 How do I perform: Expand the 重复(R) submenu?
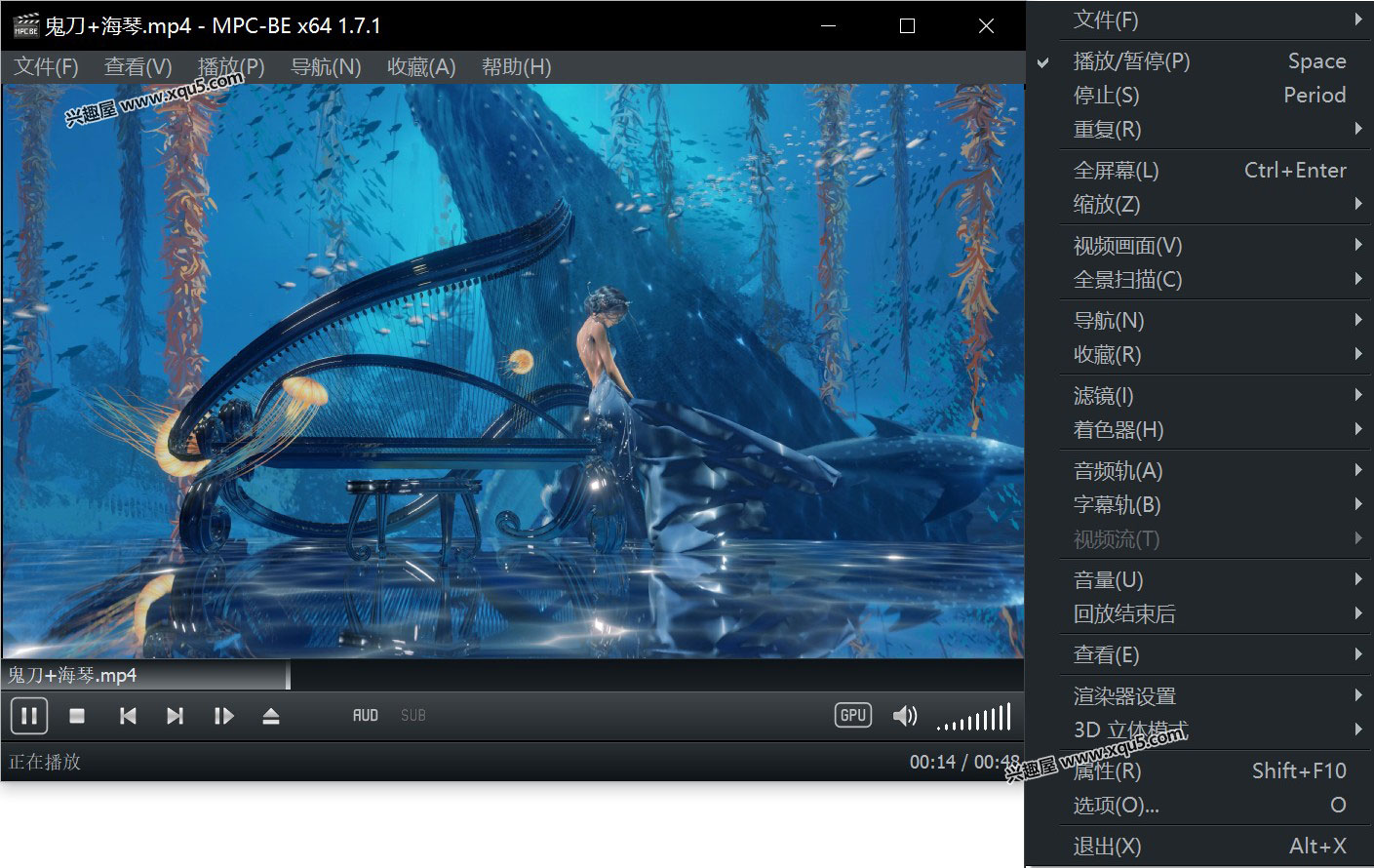point(1199,130)
